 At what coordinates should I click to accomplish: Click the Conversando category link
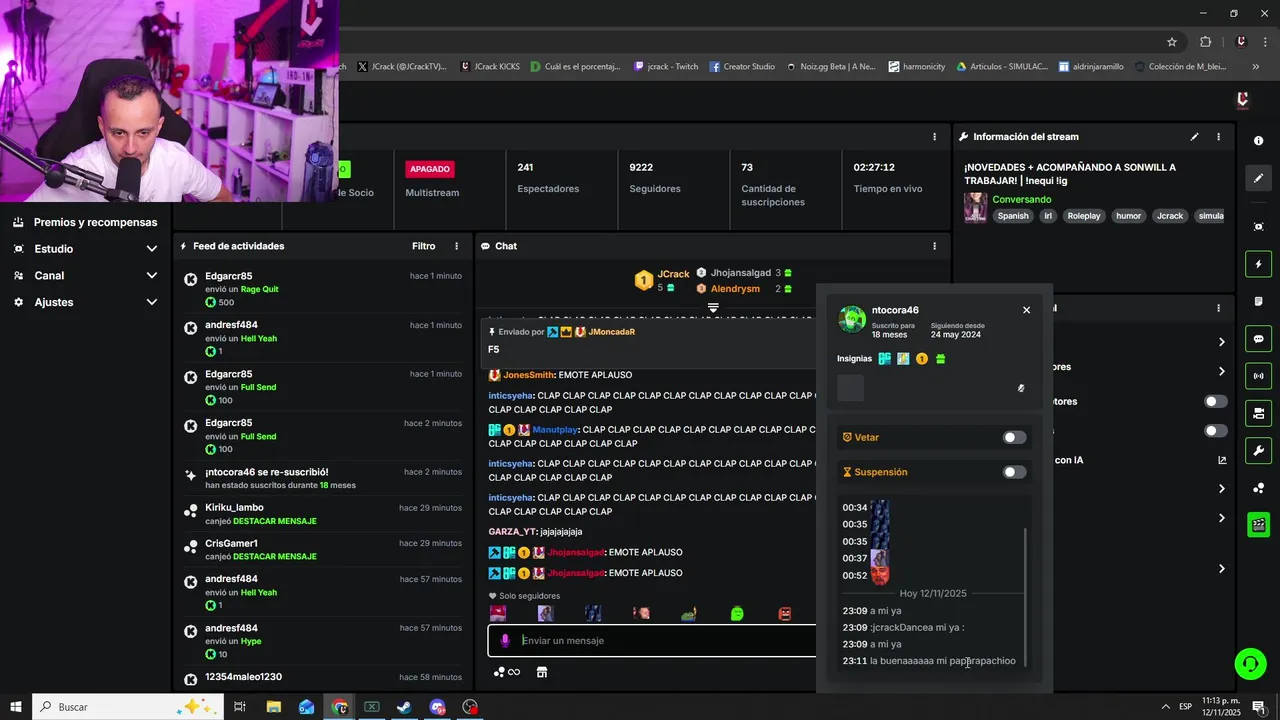(x=1021, y=199)
